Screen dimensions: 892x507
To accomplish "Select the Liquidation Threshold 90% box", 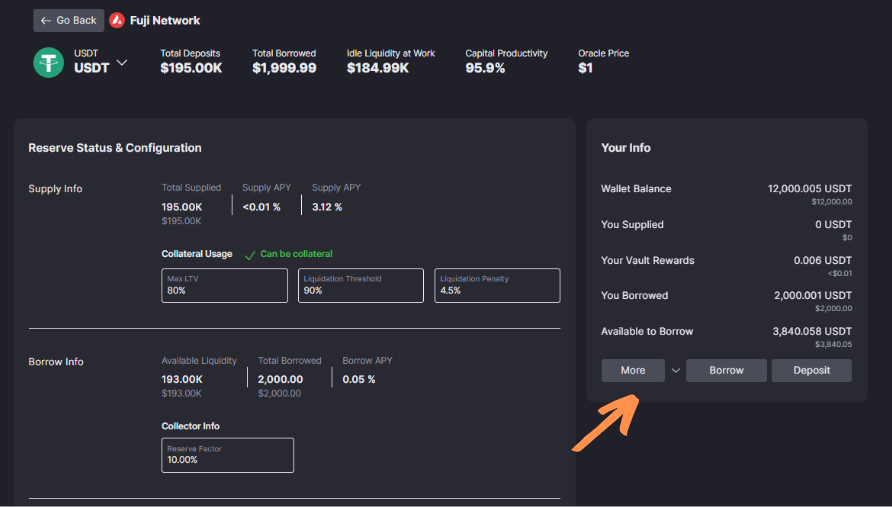I will tap(360, 285).
